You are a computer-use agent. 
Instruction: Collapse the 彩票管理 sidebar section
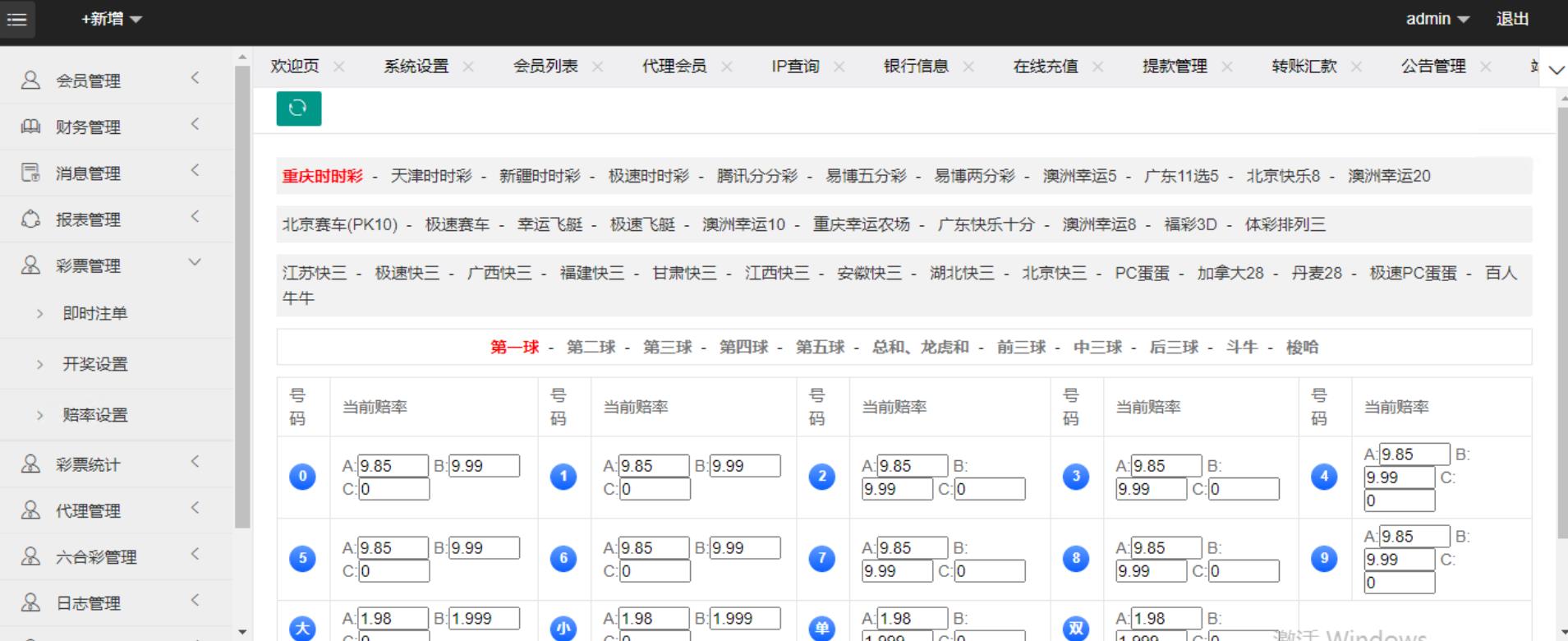point(195,263)
